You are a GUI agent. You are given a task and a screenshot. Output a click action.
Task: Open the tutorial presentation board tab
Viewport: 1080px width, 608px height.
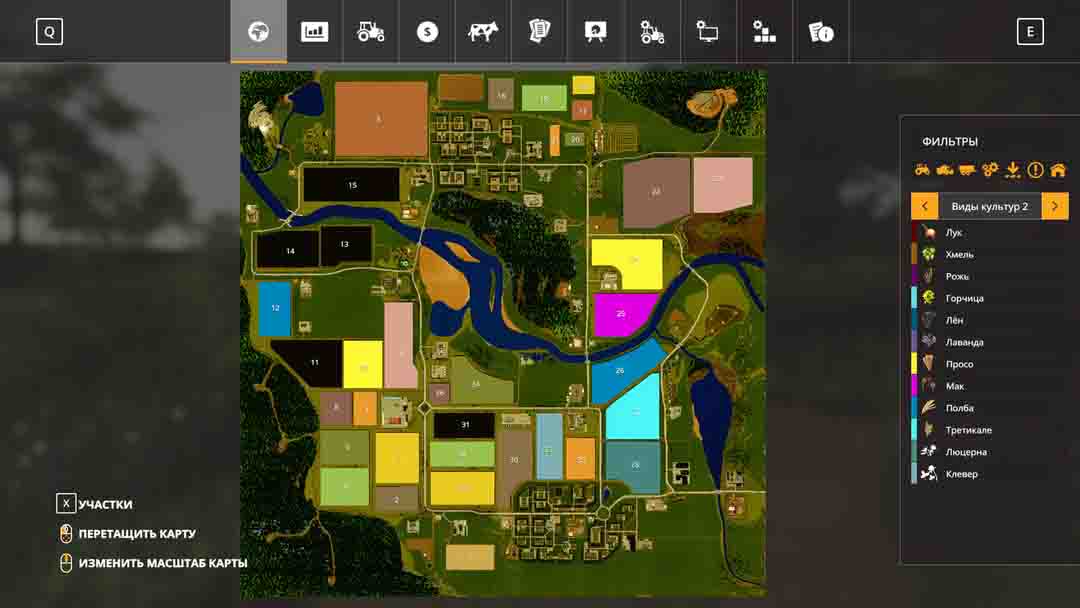596,32
